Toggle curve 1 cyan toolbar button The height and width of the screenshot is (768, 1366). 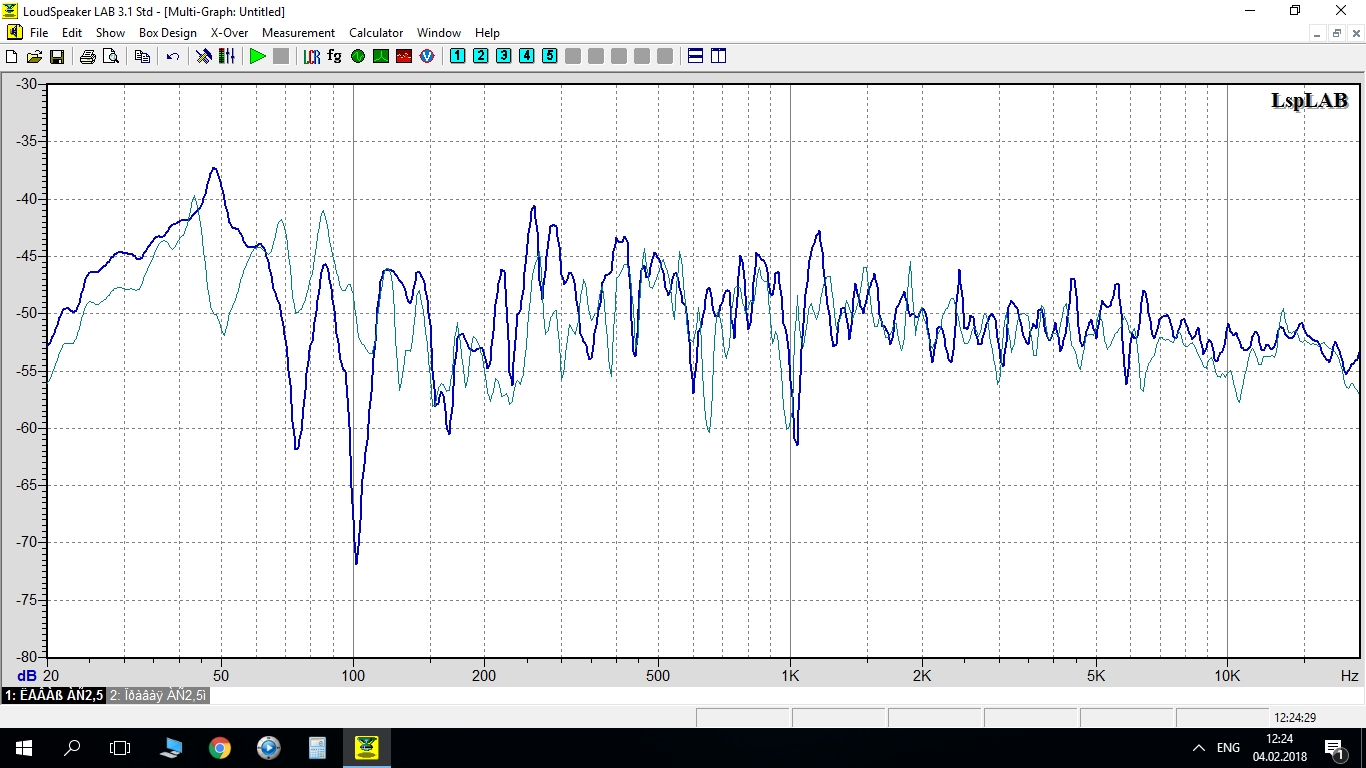tap(457, 56)
